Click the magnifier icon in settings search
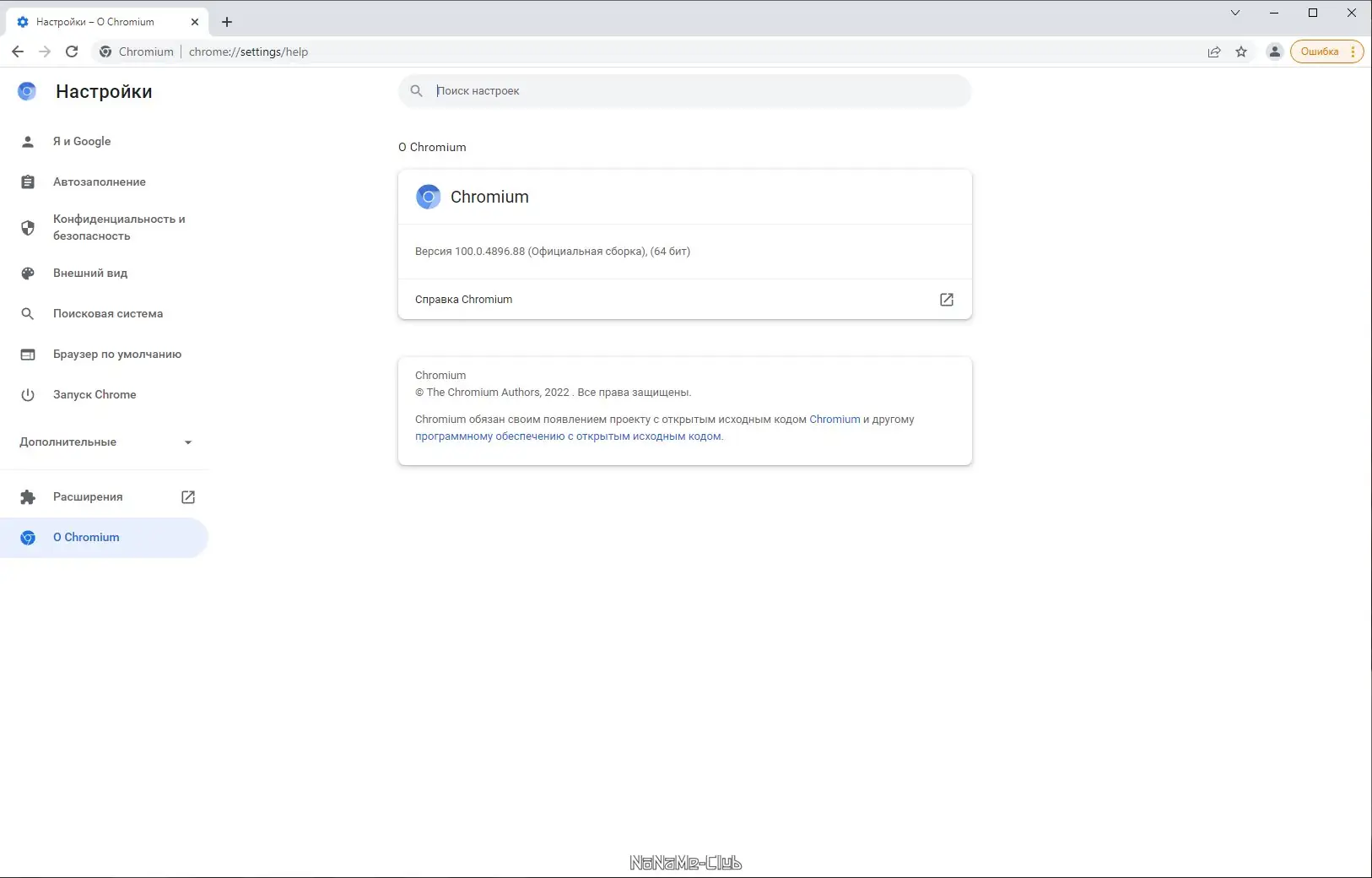1372x878 pixels. pyautogui.click(x=417, y=91)
